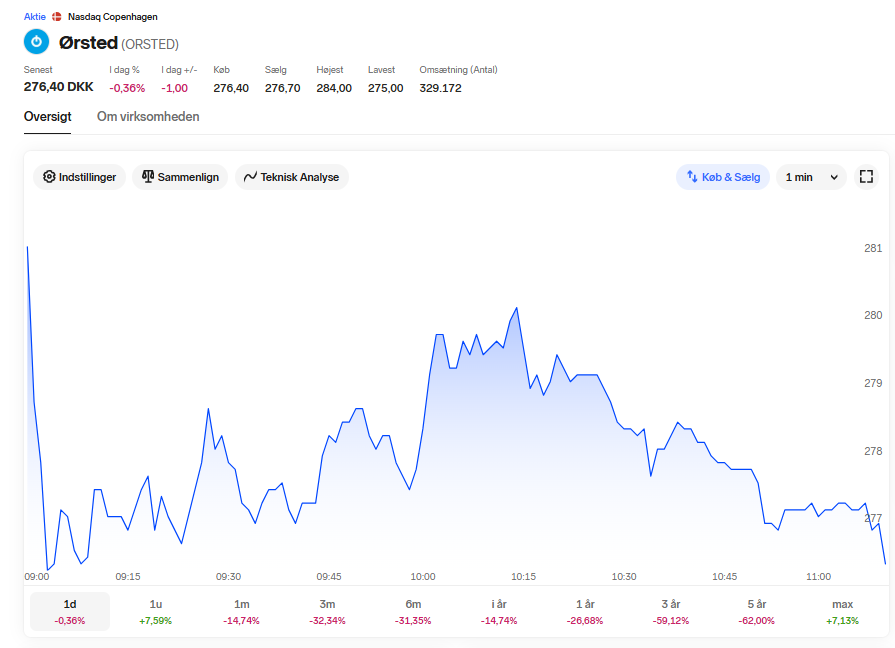Click the Senest column label

tap(38, 70)
